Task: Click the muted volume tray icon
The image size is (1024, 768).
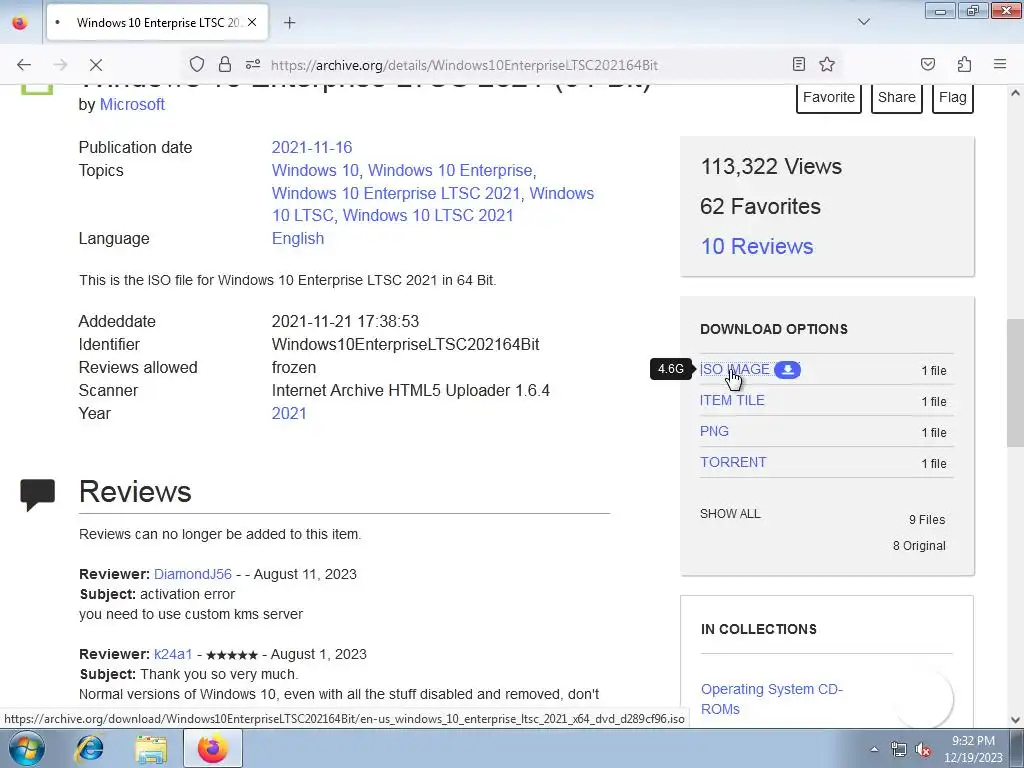Action: pyautogui.click(x=923, y=750)
